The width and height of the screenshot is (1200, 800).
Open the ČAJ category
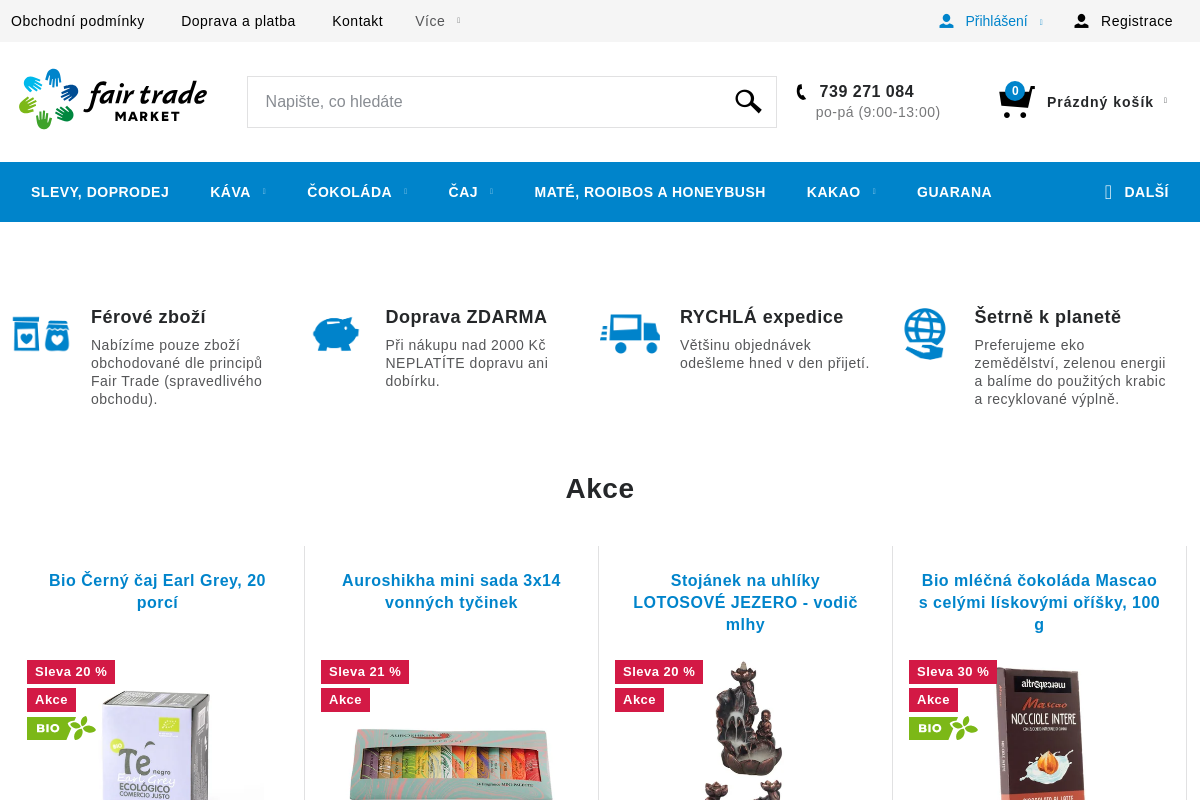tap(463, 192)
